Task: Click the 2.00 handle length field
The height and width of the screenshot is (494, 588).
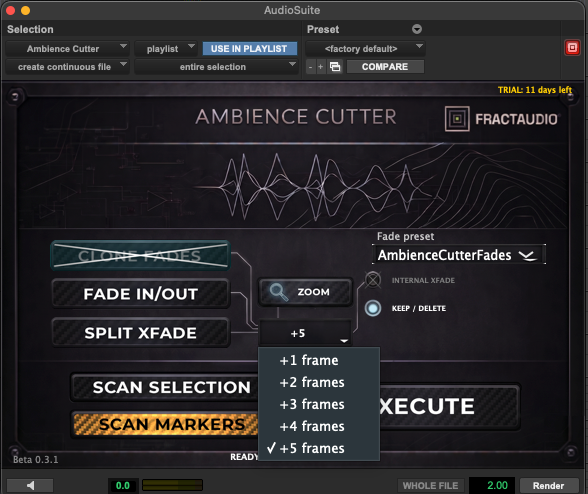Action: (492, 485)
